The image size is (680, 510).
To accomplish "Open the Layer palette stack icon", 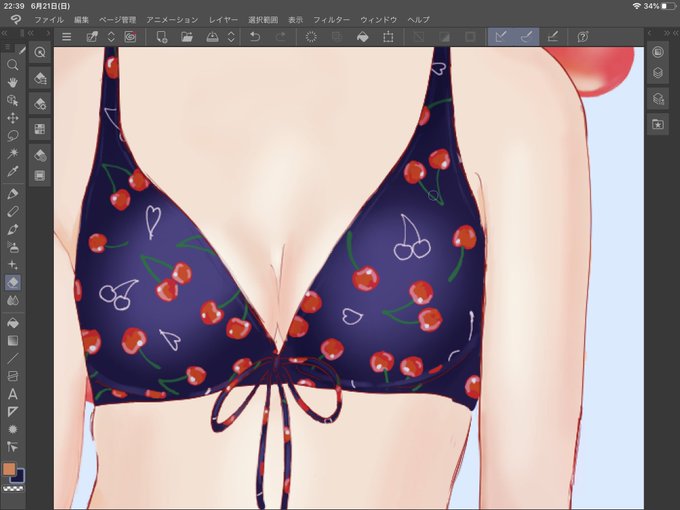I will (x=658, y=73).
